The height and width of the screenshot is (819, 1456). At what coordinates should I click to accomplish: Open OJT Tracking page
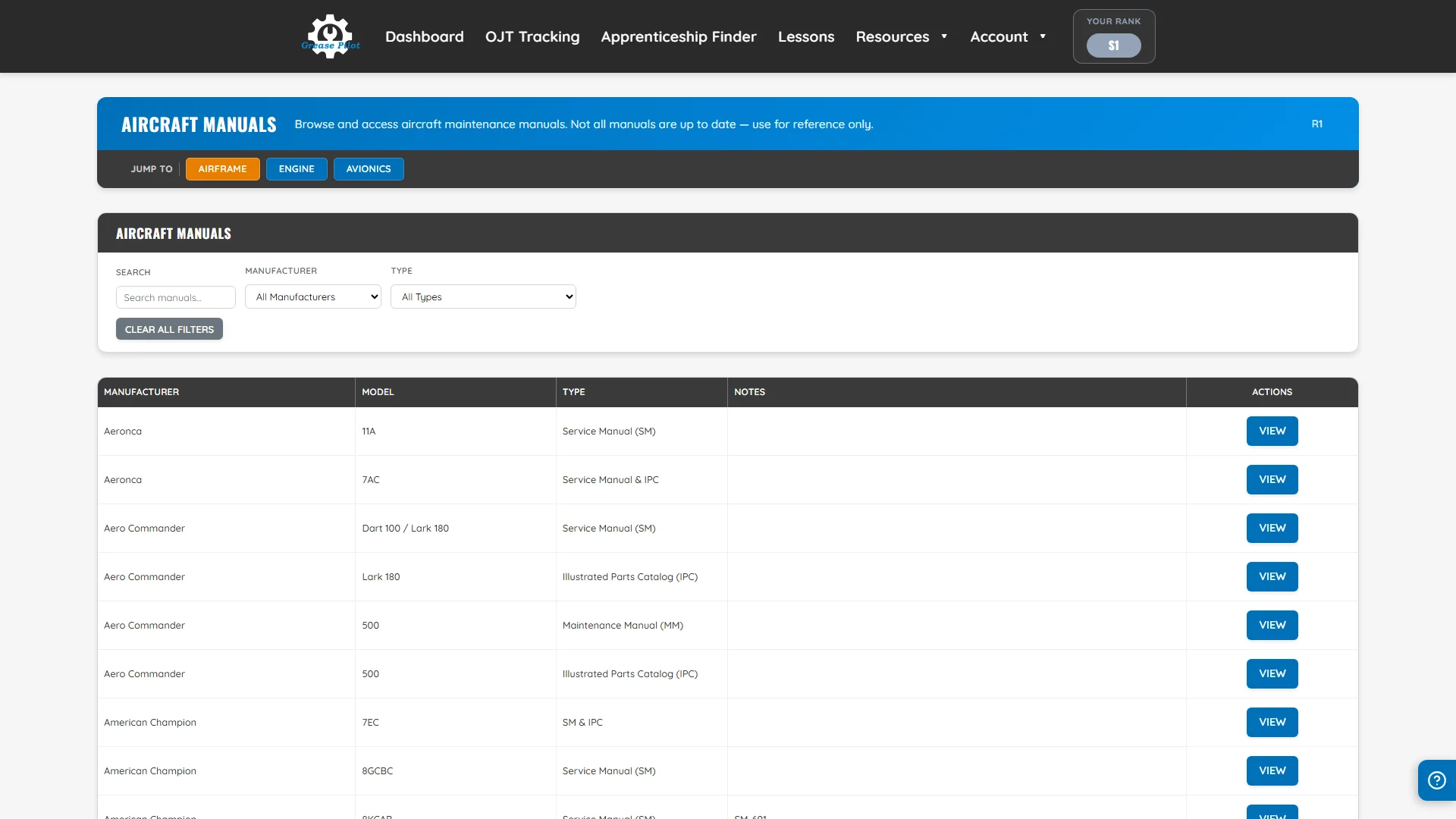[x=532, y=36]
